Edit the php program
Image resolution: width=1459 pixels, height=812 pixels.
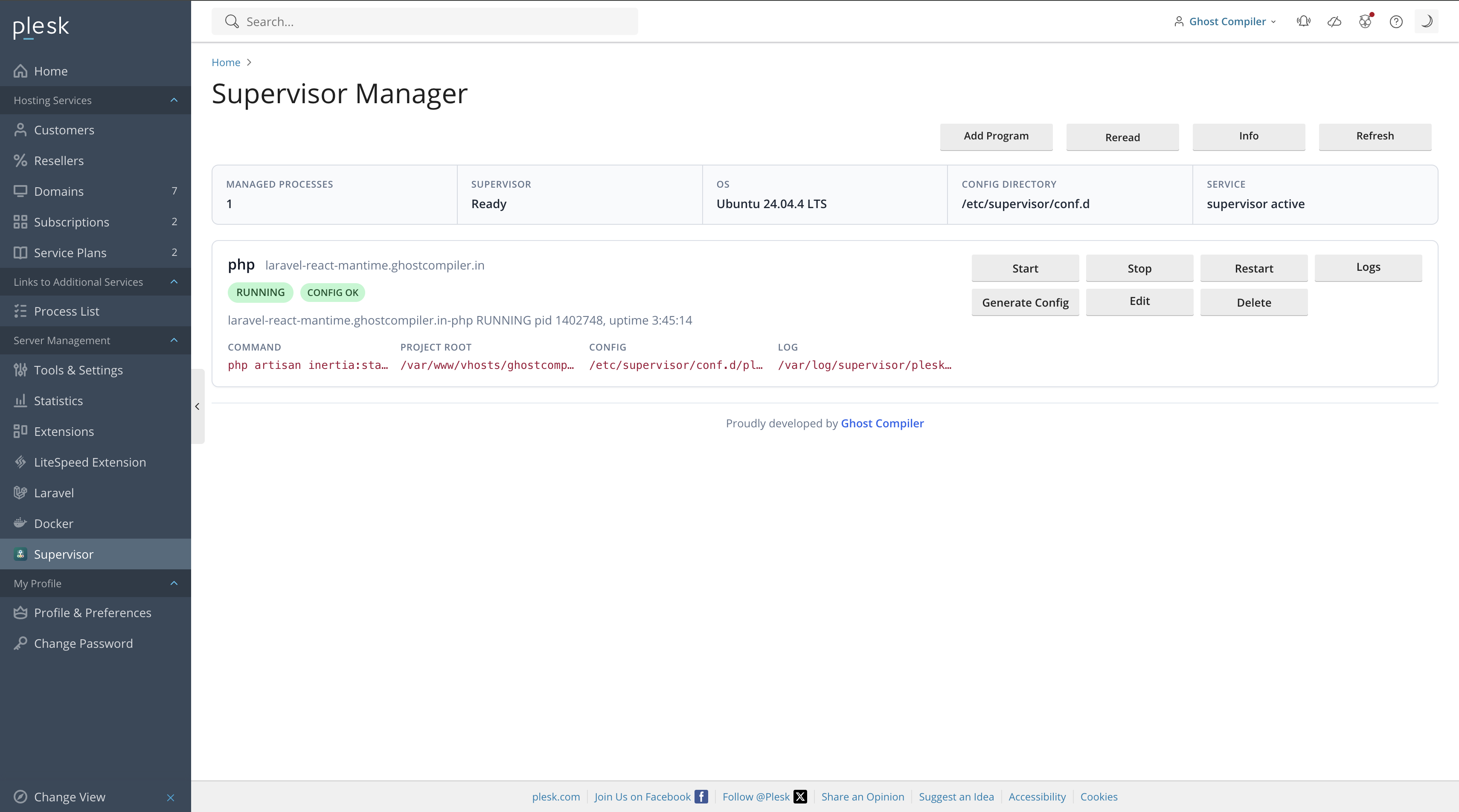1139,302
